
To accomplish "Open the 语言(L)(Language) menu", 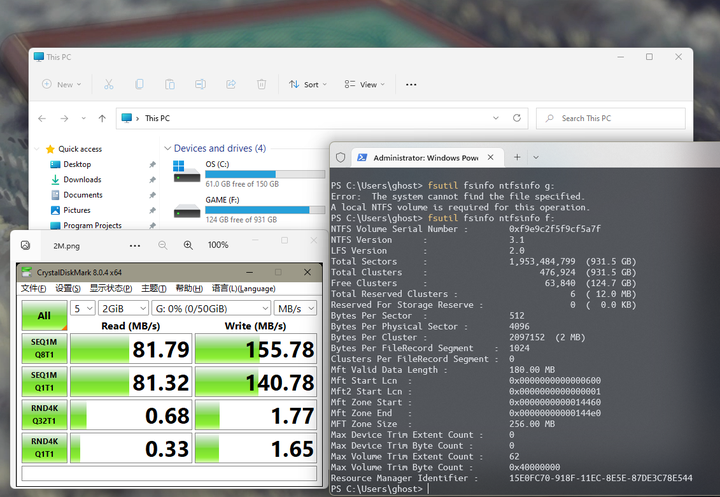I will (x=243, y=288).
